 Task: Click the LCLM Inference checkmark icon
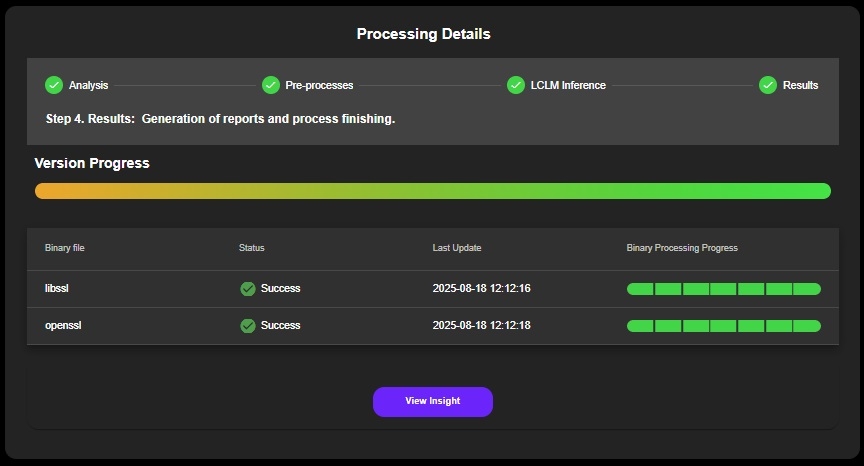tap(516, 85)
